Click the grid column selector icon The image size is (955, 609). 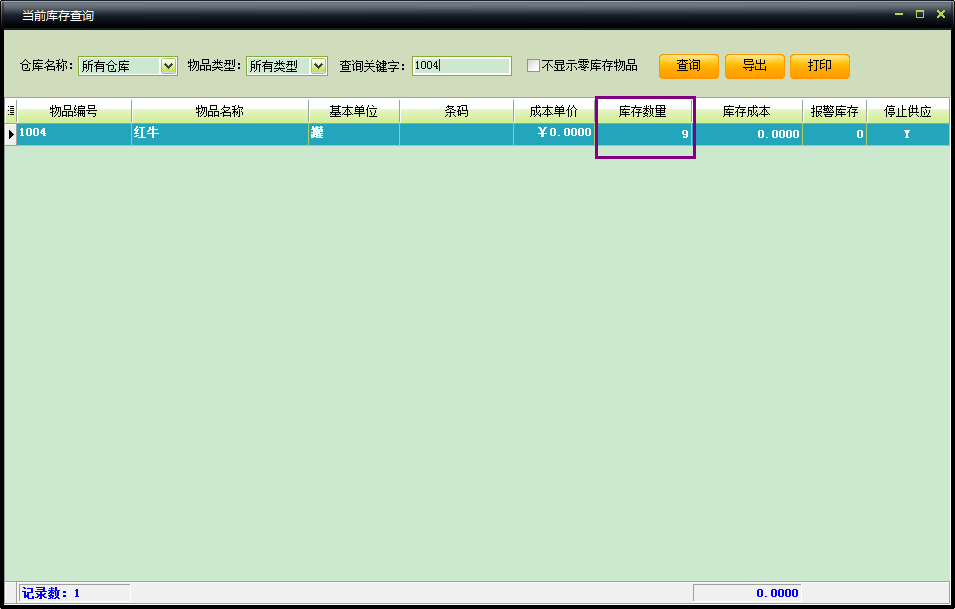pyautogui.click(x=11, y=111)
